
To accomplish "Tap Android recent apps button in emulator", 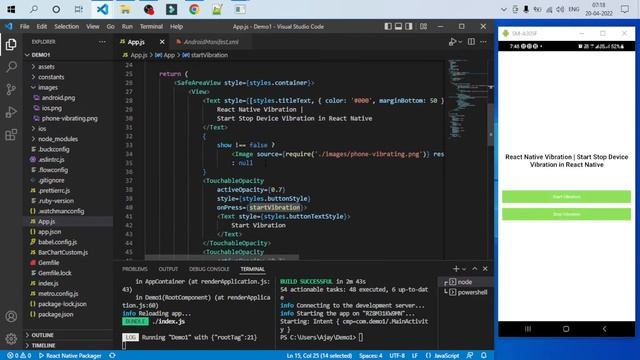I will pyautogui.click(x=528, y=329).
